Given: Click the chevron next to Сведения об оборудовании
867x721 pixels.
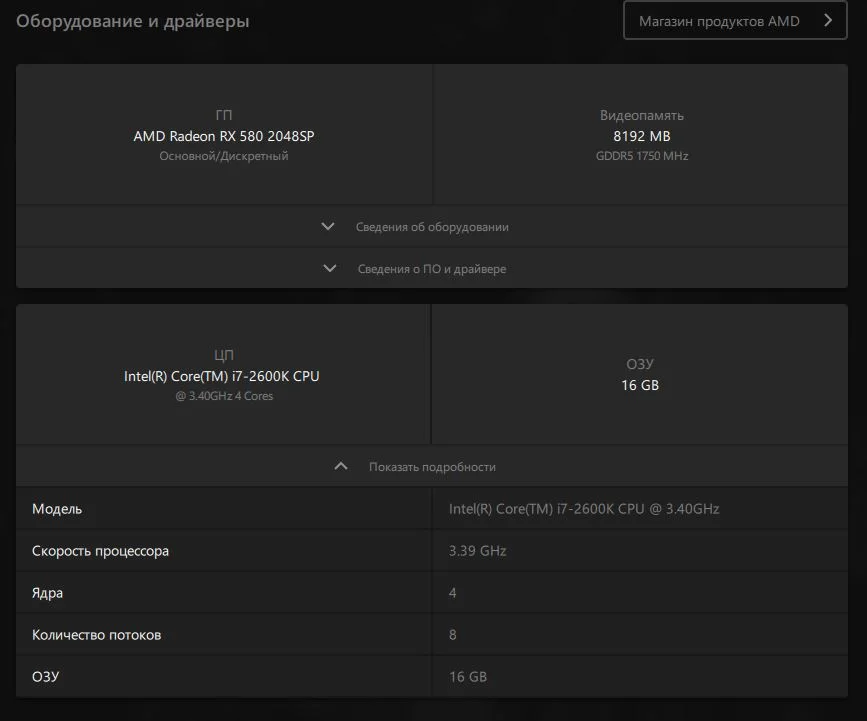Looking at the screenshot, I should point(328,226).
